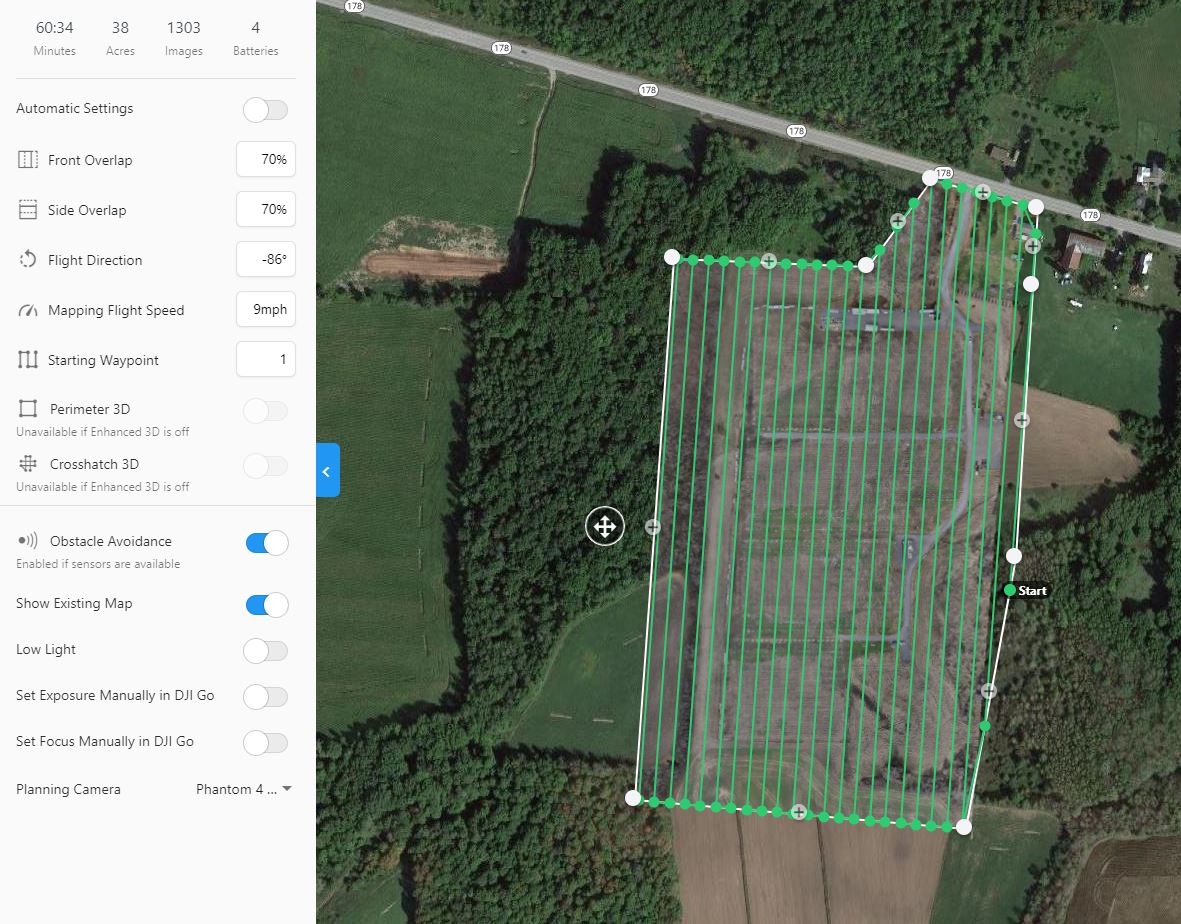Enable the Low Light switch
This screenshot has width=1181, height=924.
pos(266,651)
